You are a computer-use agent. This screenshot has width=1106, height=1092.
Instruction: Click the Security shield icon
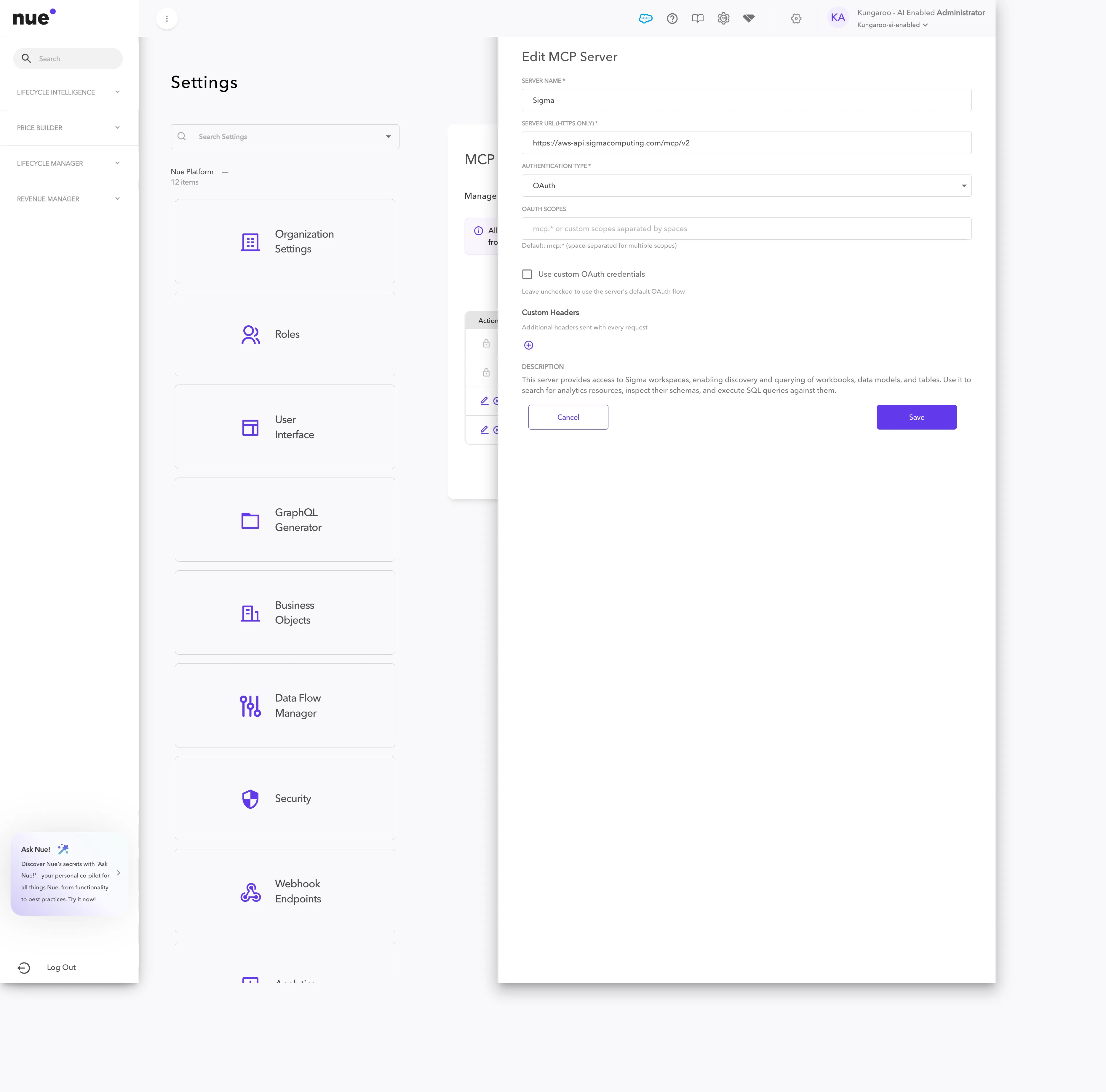(x=250, y=799)
